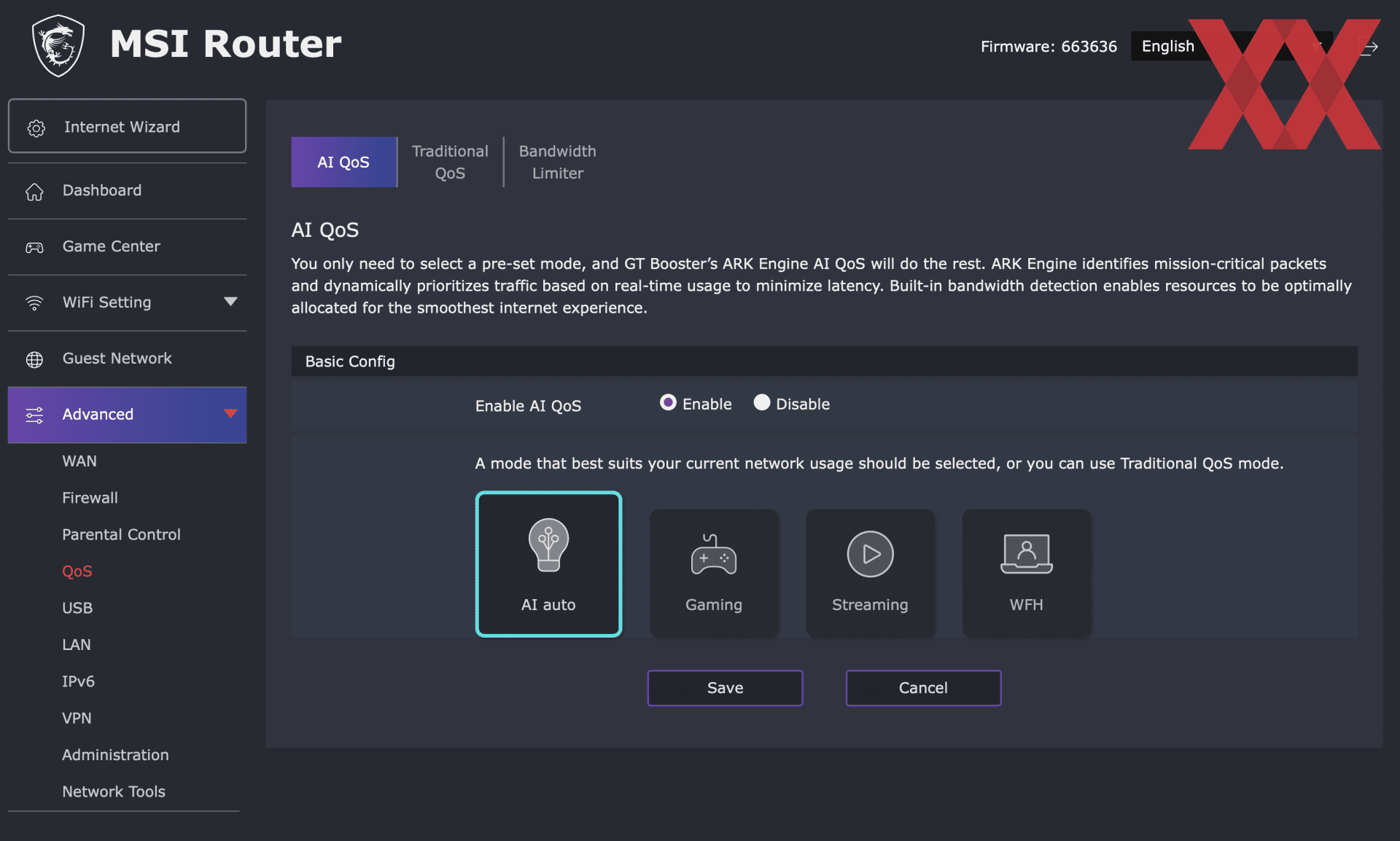Open the Guest Network menu item
The image size is (1400, 841).
click(127, 359)
